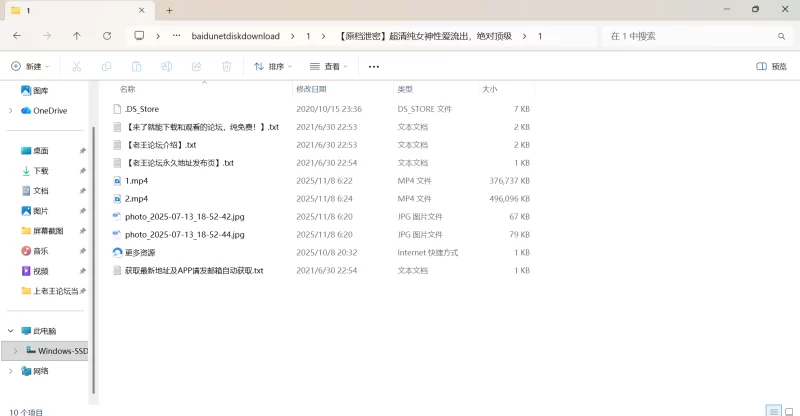Refresh the current folder view
The image size is (800, 416).
click(107, 35)
